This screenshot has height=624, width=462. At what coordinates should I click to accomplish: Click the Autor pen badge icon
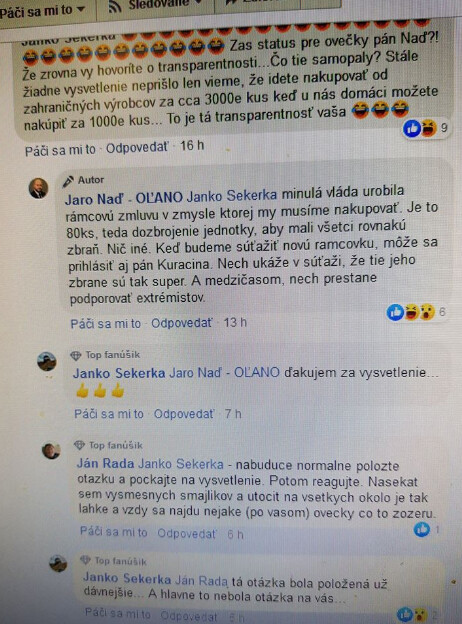tap(68, 181)
